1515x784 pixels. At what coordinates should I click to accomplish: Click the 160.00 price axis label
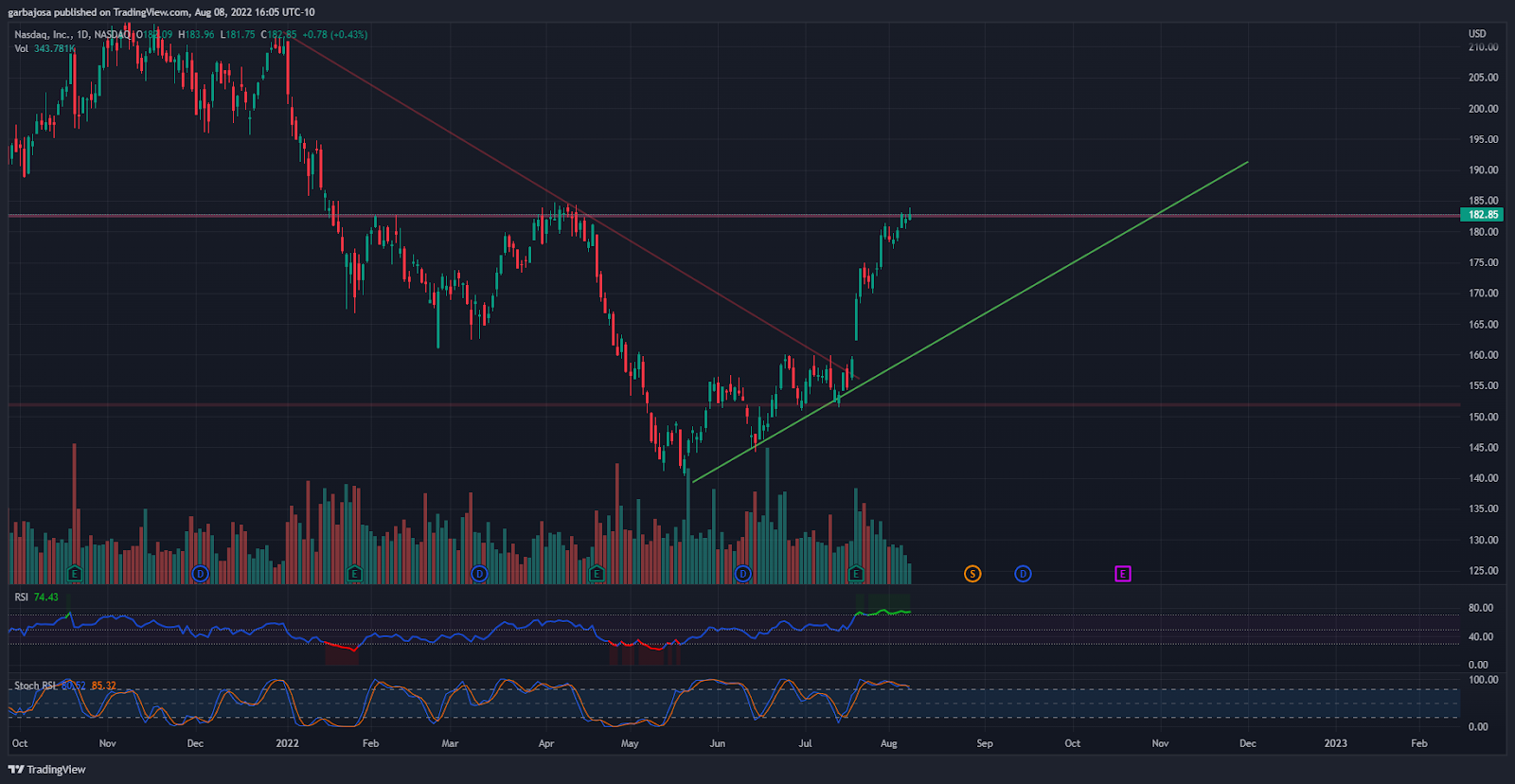tap(1483, 355)
